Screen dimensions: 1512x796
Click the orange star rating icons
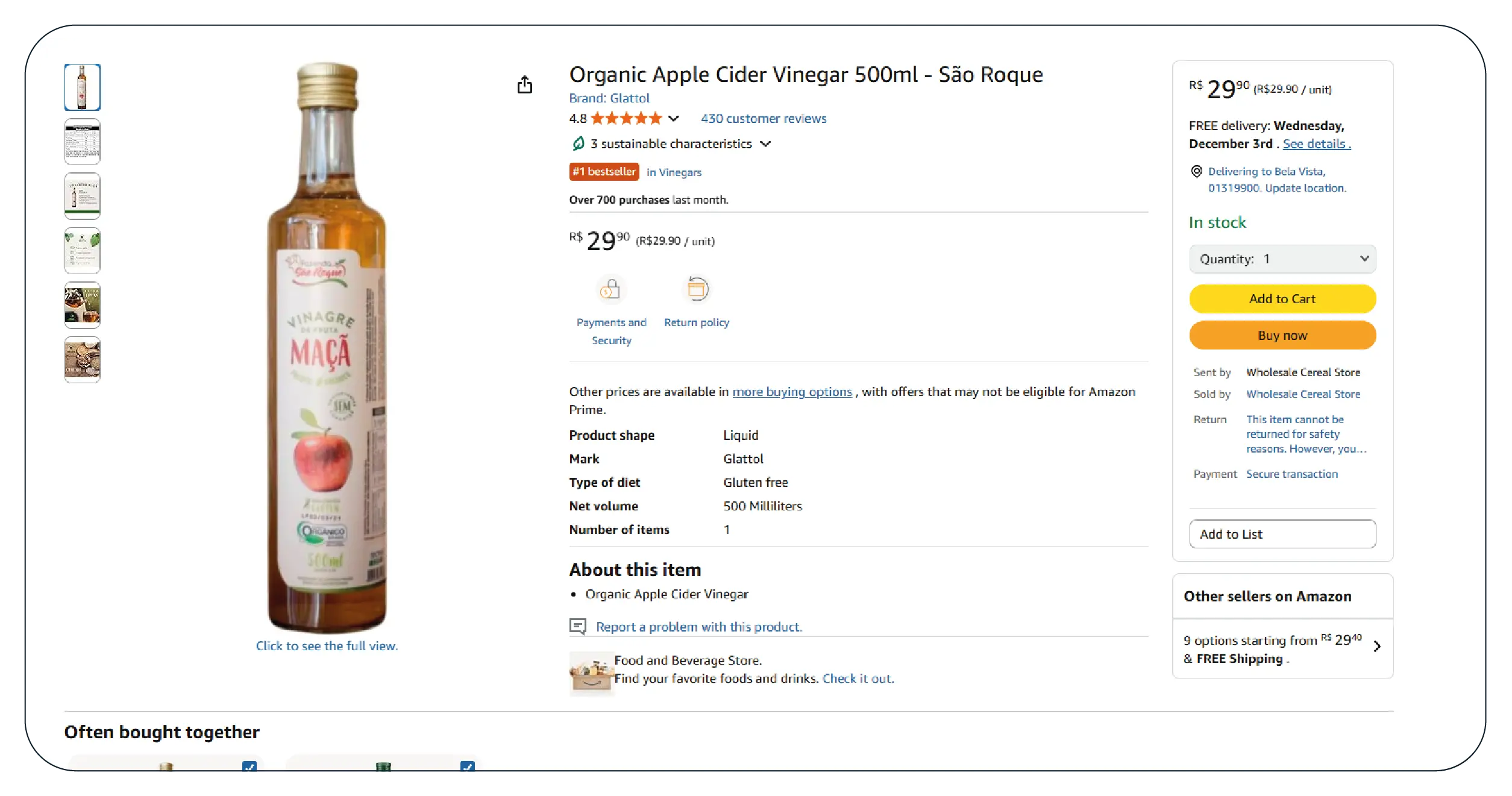[626, 119]
